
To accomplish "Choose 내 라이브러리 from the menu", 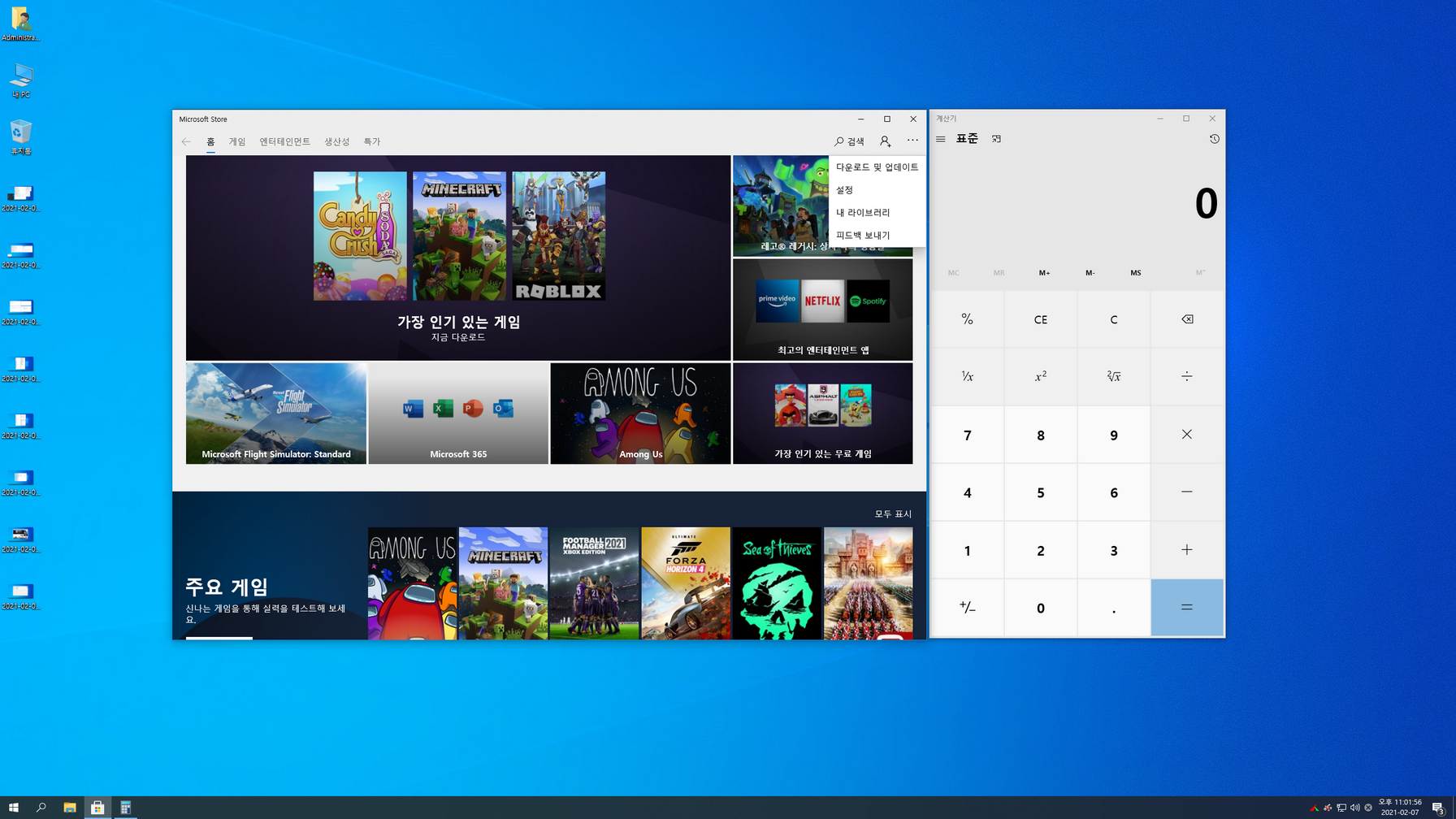I will coord(877,212).
